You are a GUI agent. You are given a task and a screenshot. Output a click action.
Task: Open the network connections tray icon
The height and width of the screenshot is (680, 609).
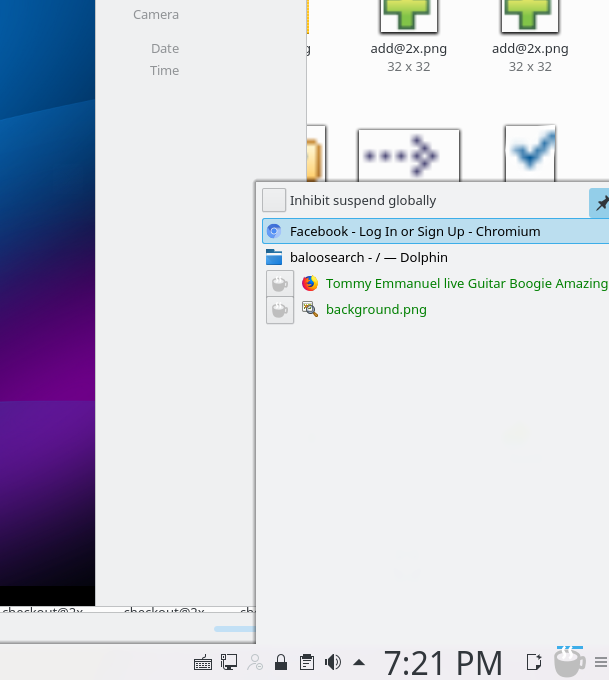[x=229, y=663]
